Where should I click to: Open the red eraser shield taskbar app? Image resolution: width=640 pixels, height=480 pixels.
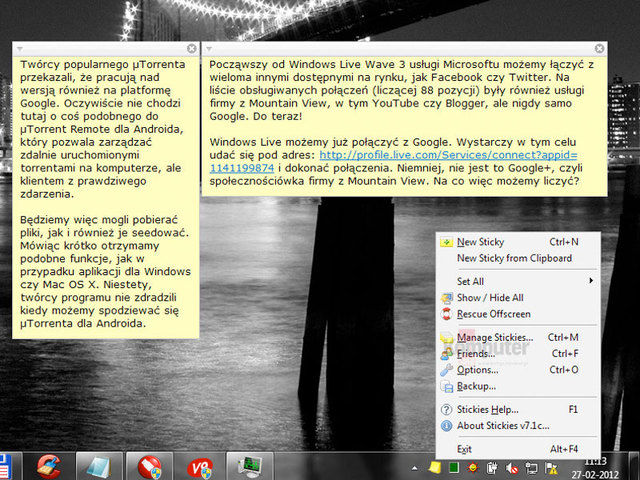click(x=149, y=466)
